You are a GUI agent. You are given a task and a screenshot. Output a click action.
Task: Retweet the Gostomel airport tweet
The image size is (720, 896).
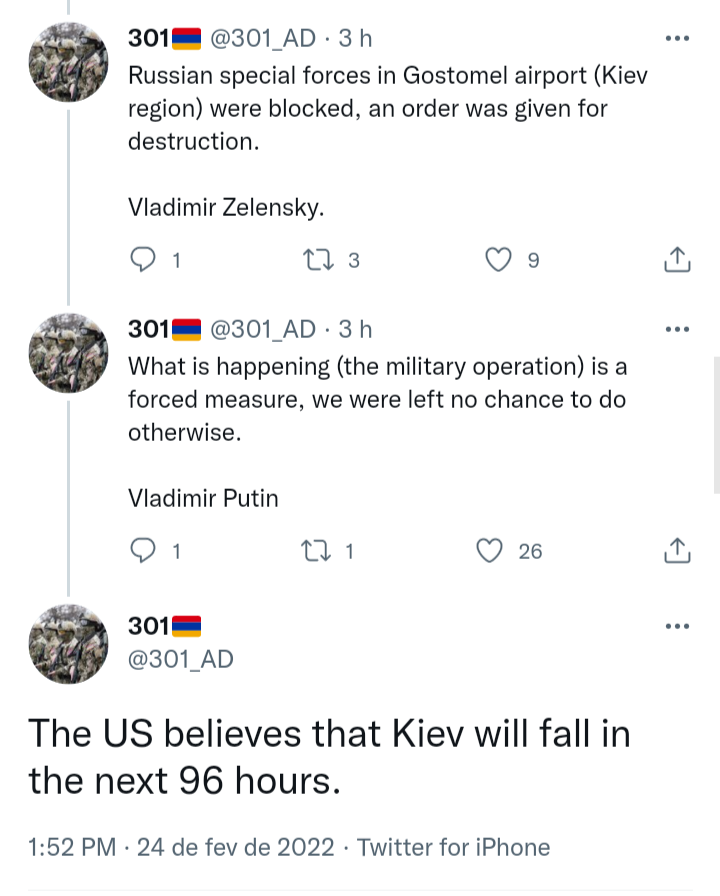(319, 260)
